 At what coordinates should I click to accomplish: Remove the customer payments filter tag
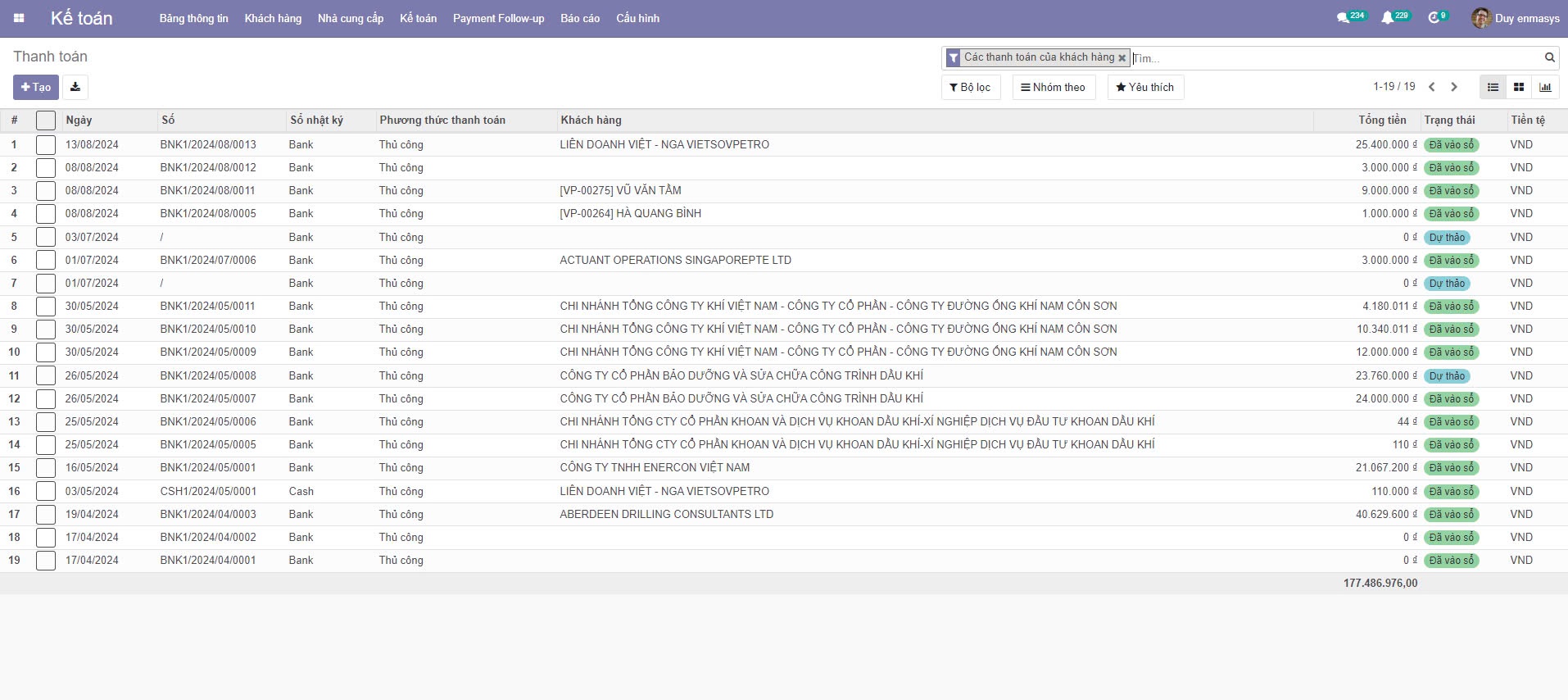[1122, 58]
